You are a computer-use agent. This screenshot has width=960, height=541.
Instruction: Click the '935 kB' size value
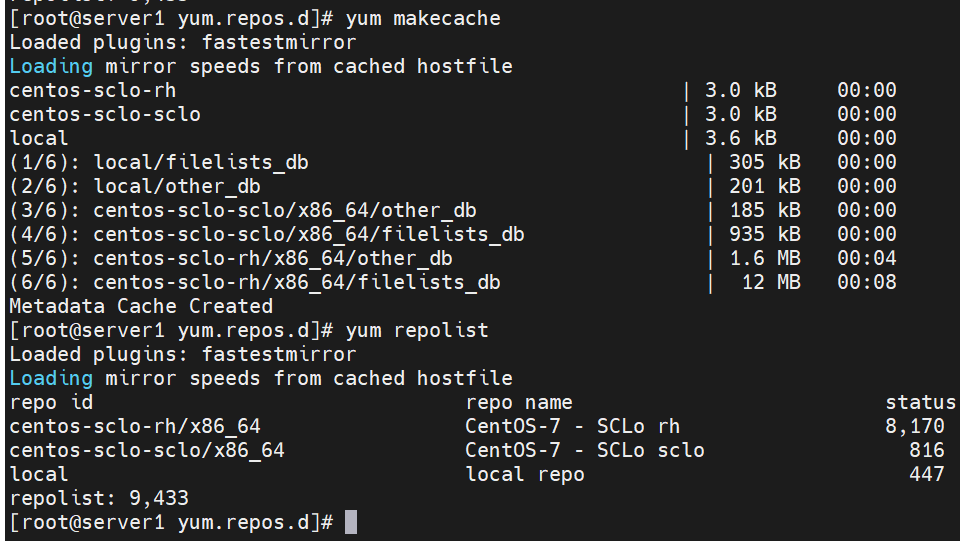click(x=765, y=234)
